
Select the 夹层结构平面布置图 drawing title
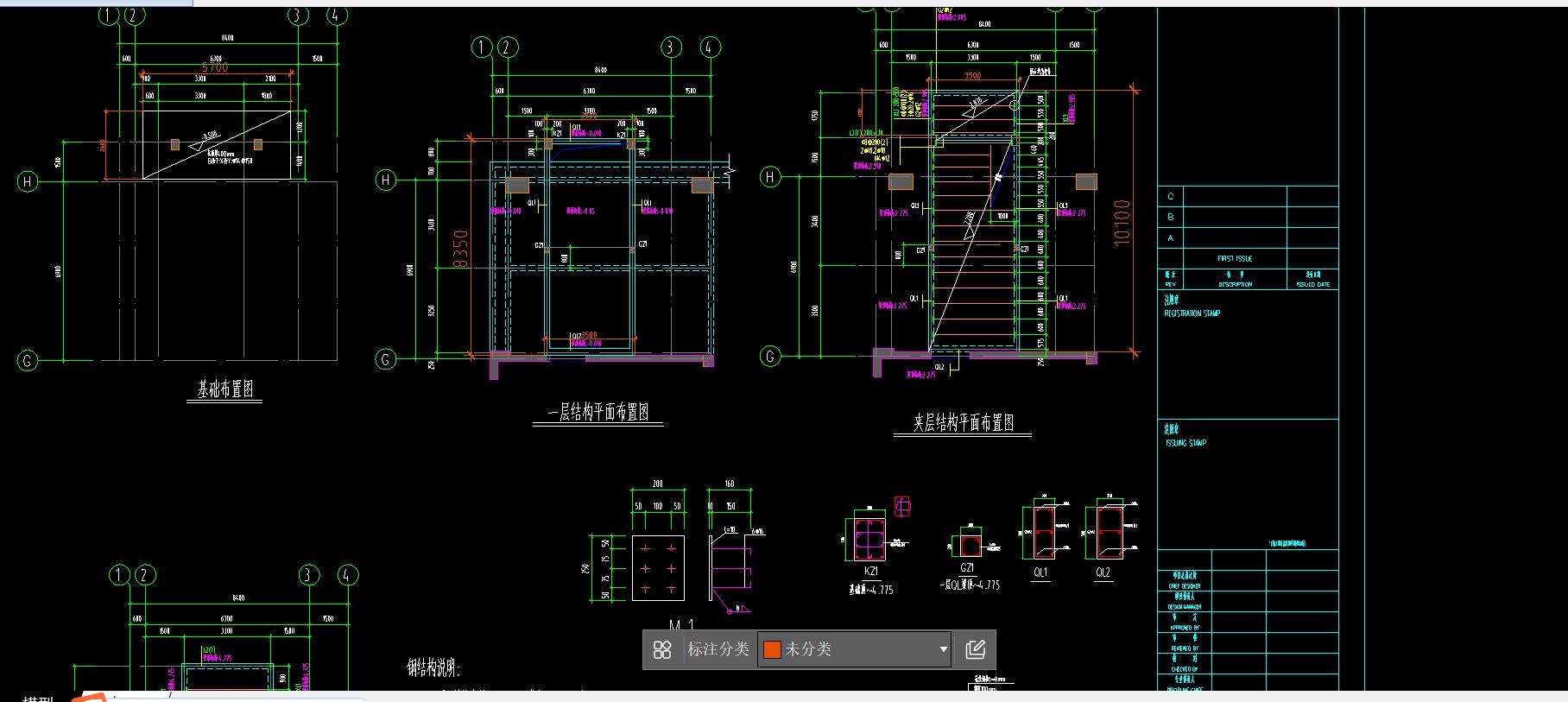click(964, 423)
